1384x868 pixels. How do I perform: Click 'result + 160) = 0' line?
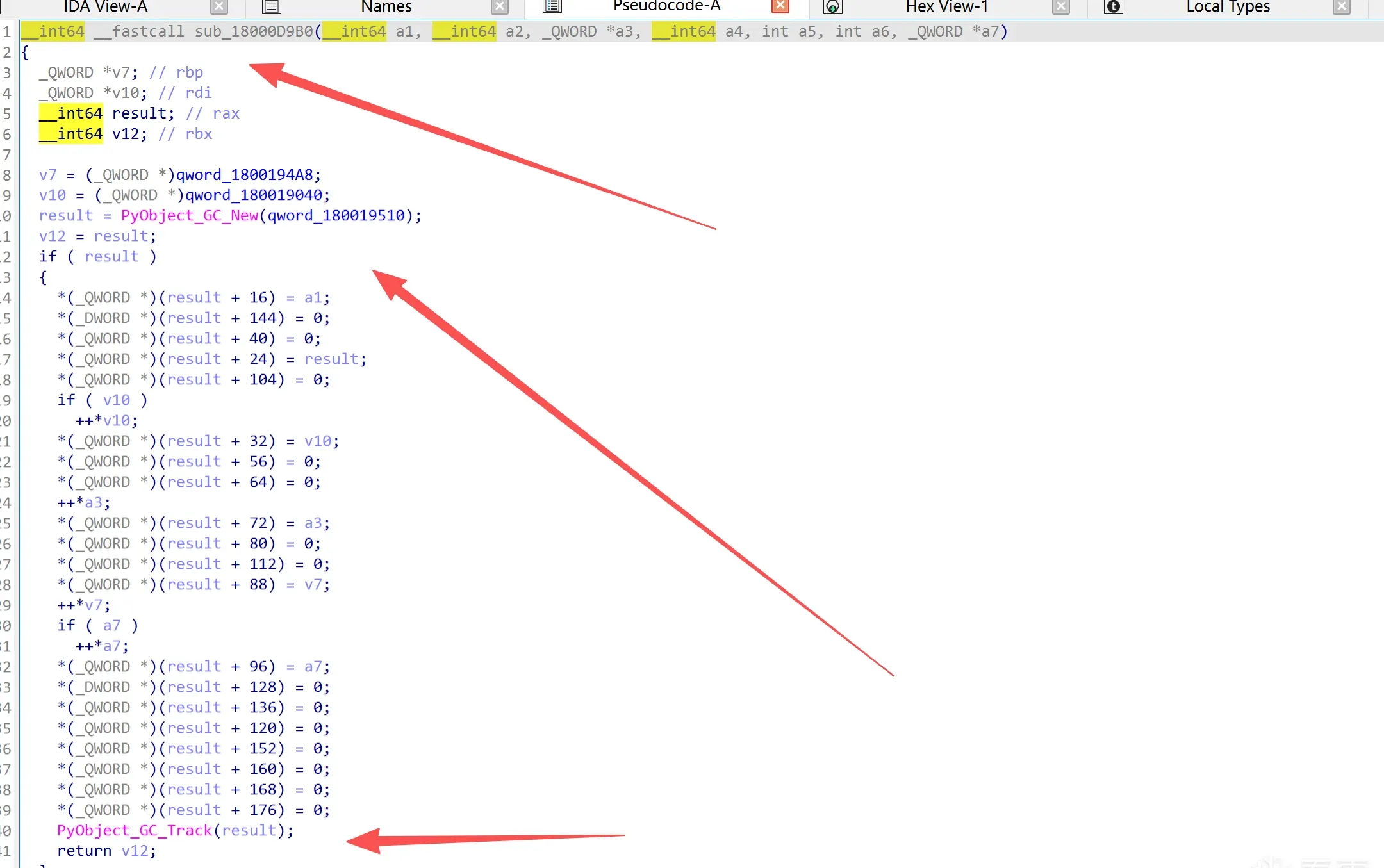(x=194, y=769)
